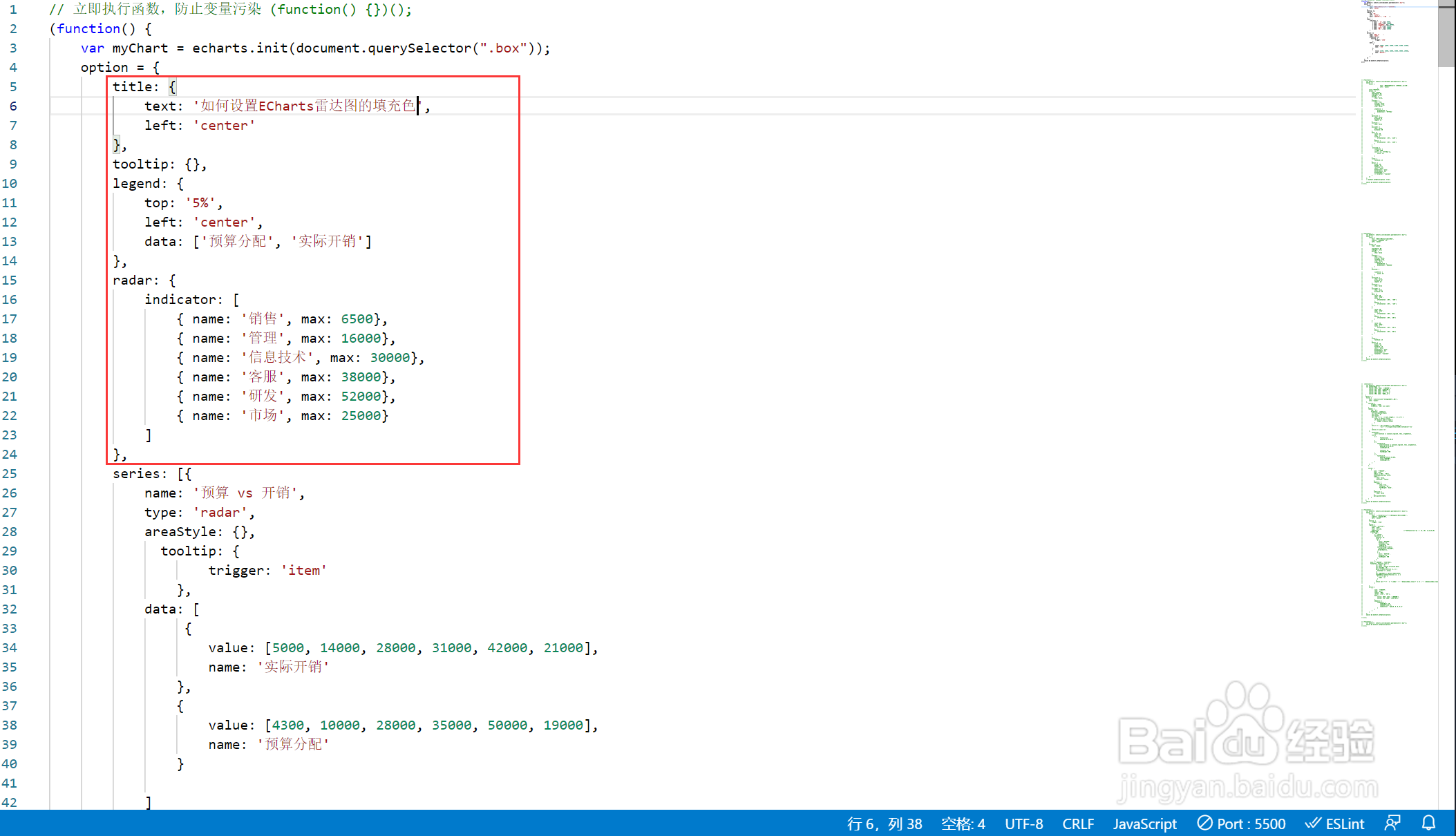
Task: Open the notifications bell in status bar
Action: coord(1428,824)
